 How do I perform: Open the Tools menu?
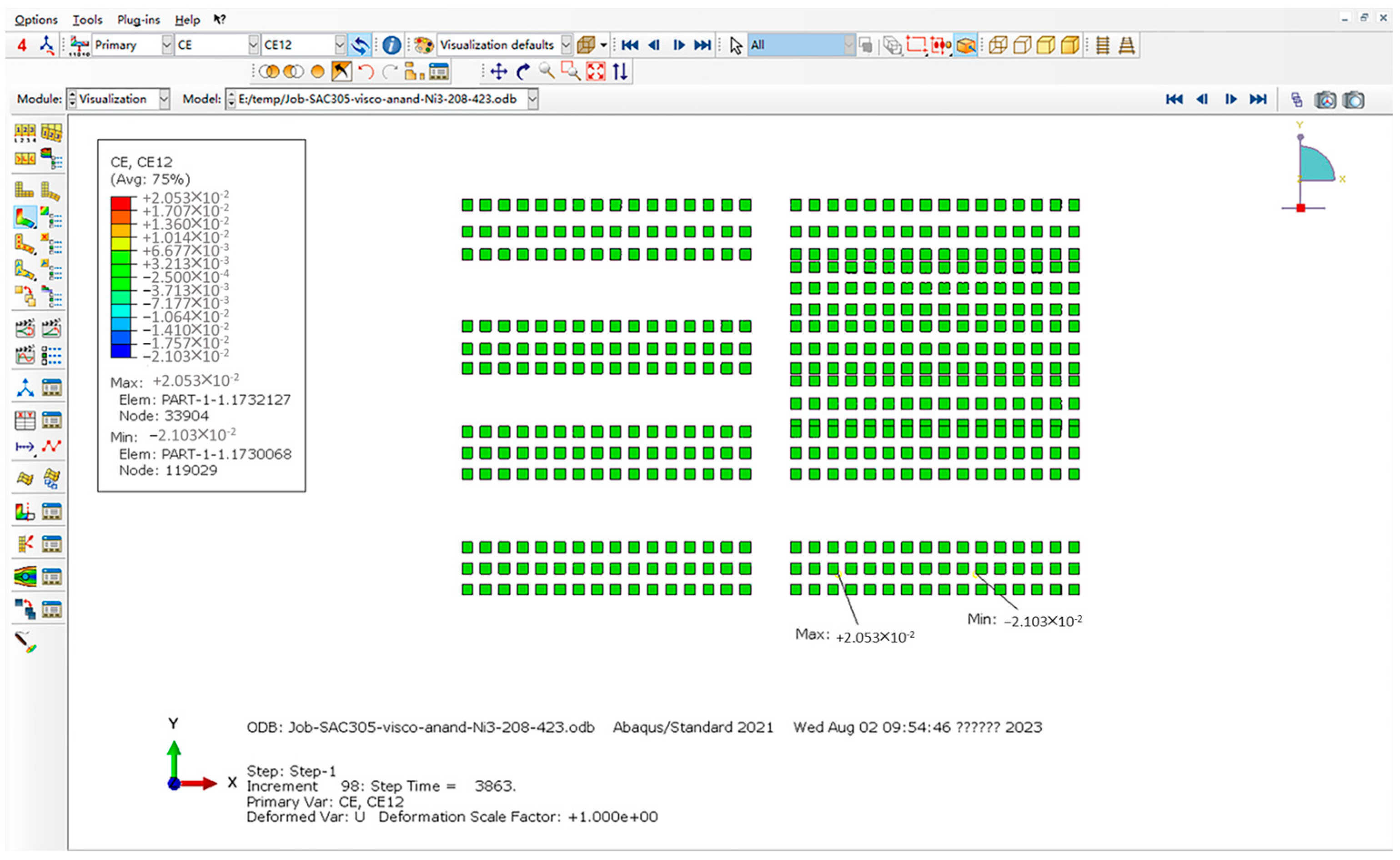point(87,20)
